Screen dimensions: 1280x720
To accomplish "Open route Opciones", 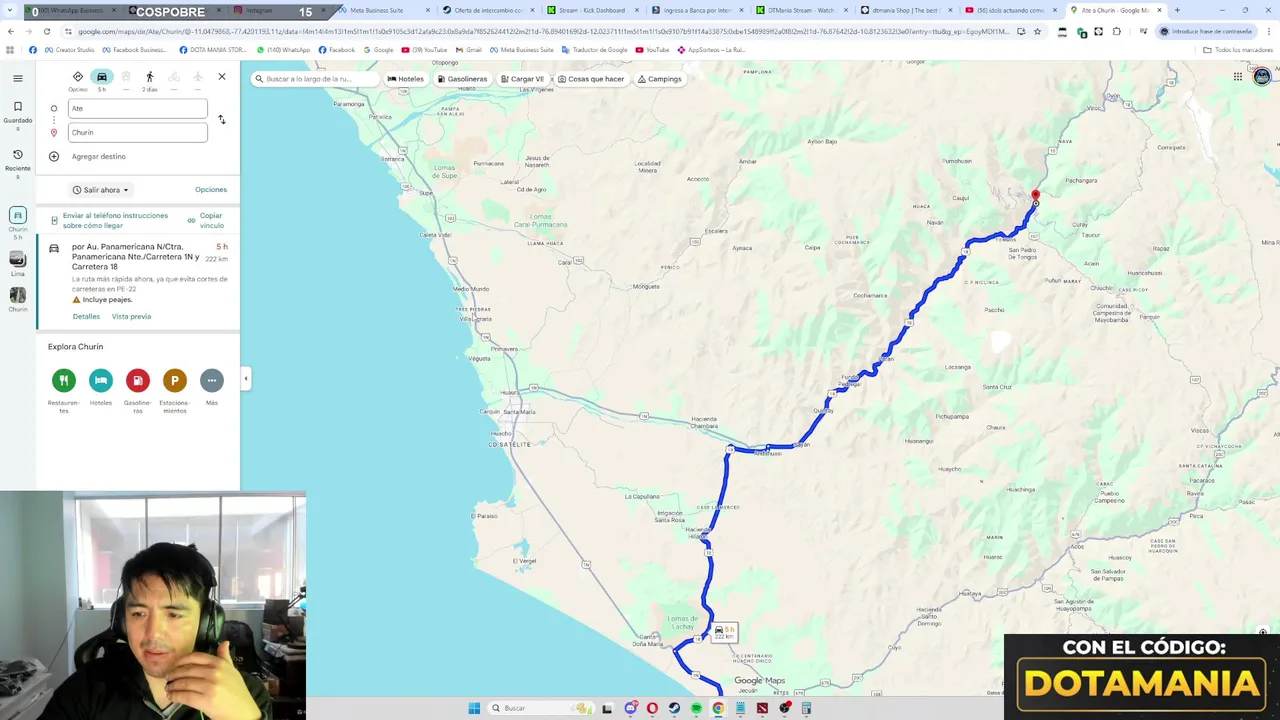I will 211,190.
